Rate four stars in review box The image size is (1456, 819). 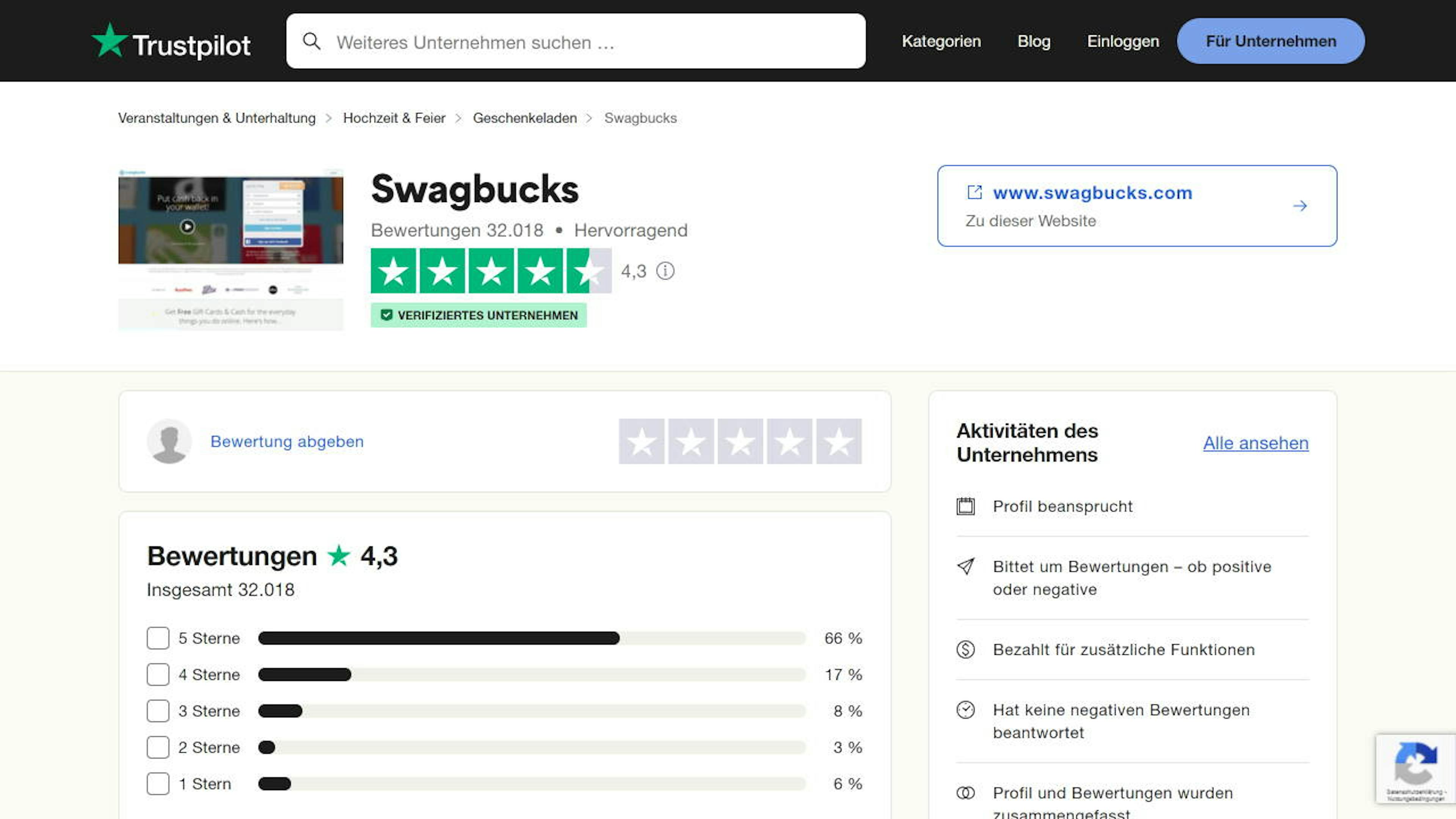click(789, 441)
